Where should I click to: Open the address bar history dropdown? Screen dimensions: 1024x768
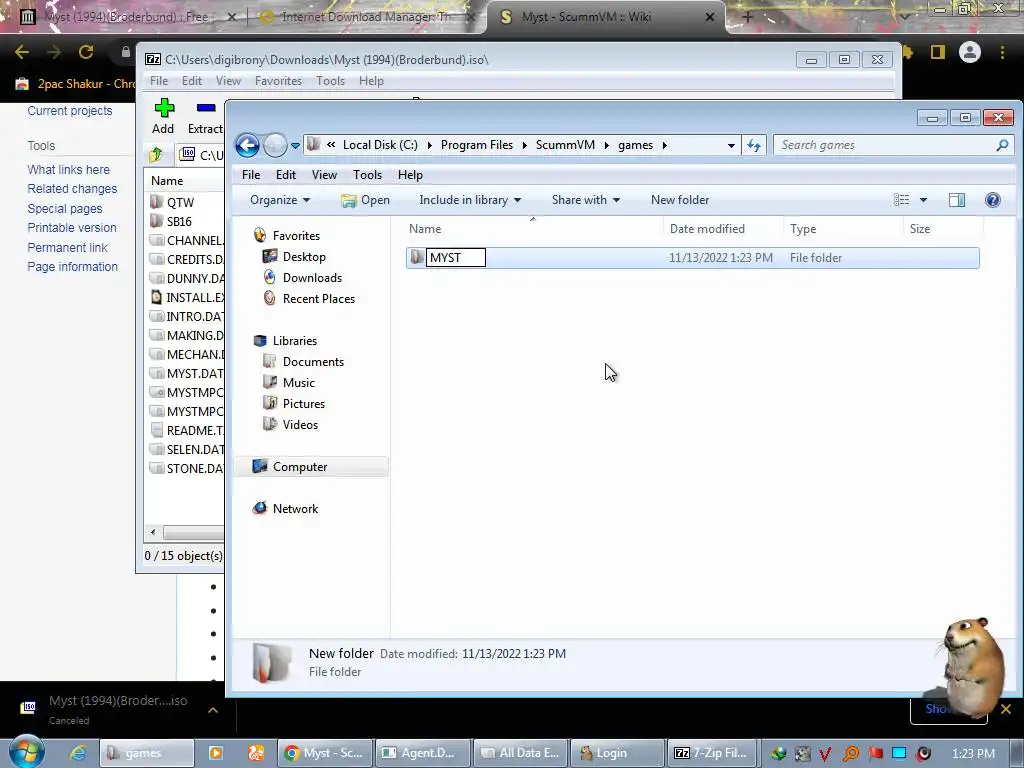pyautogui.click(x=731, y=146)
